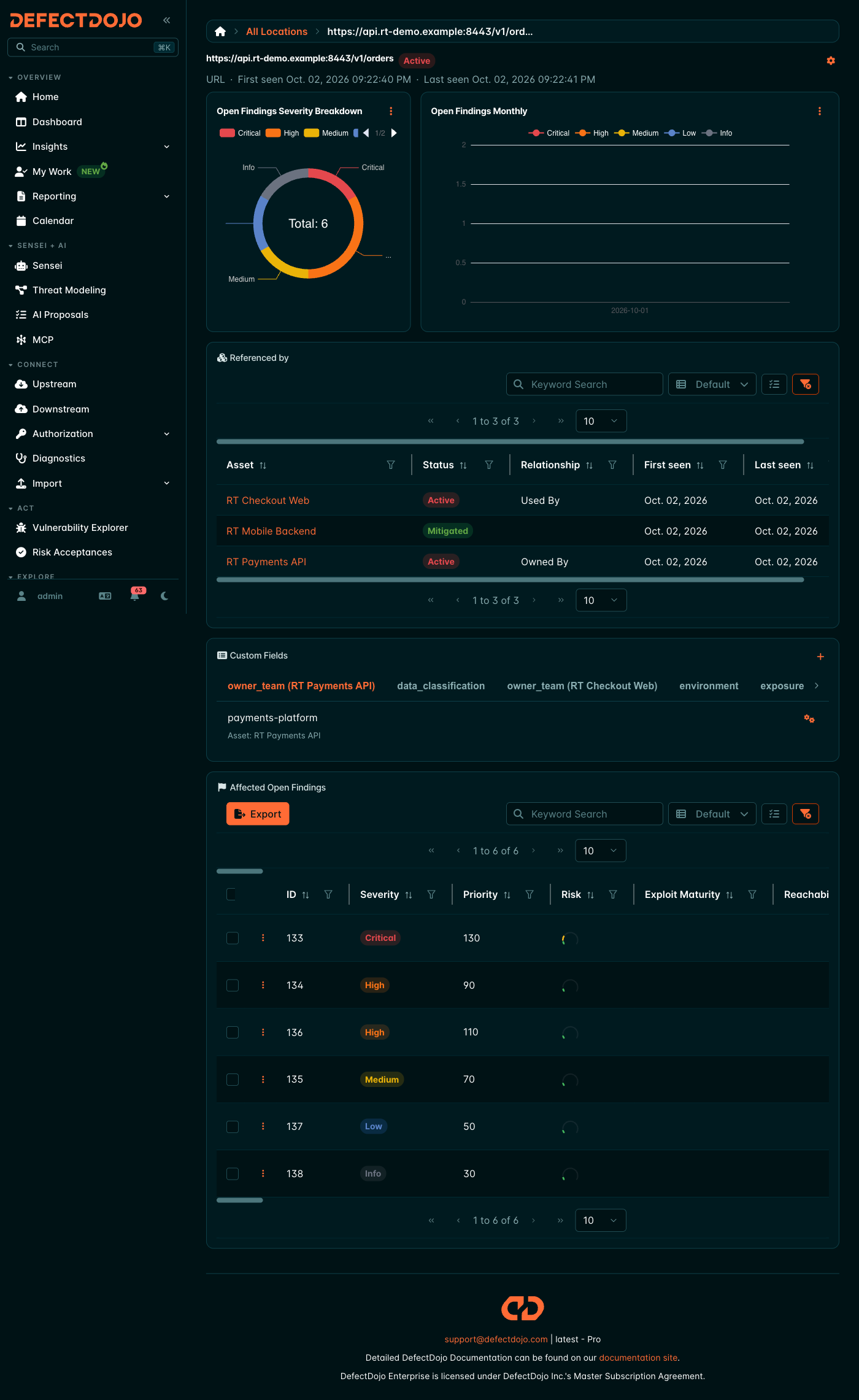
Task: Open Default view dropdown in Referenced by
Action: [712, 384]
